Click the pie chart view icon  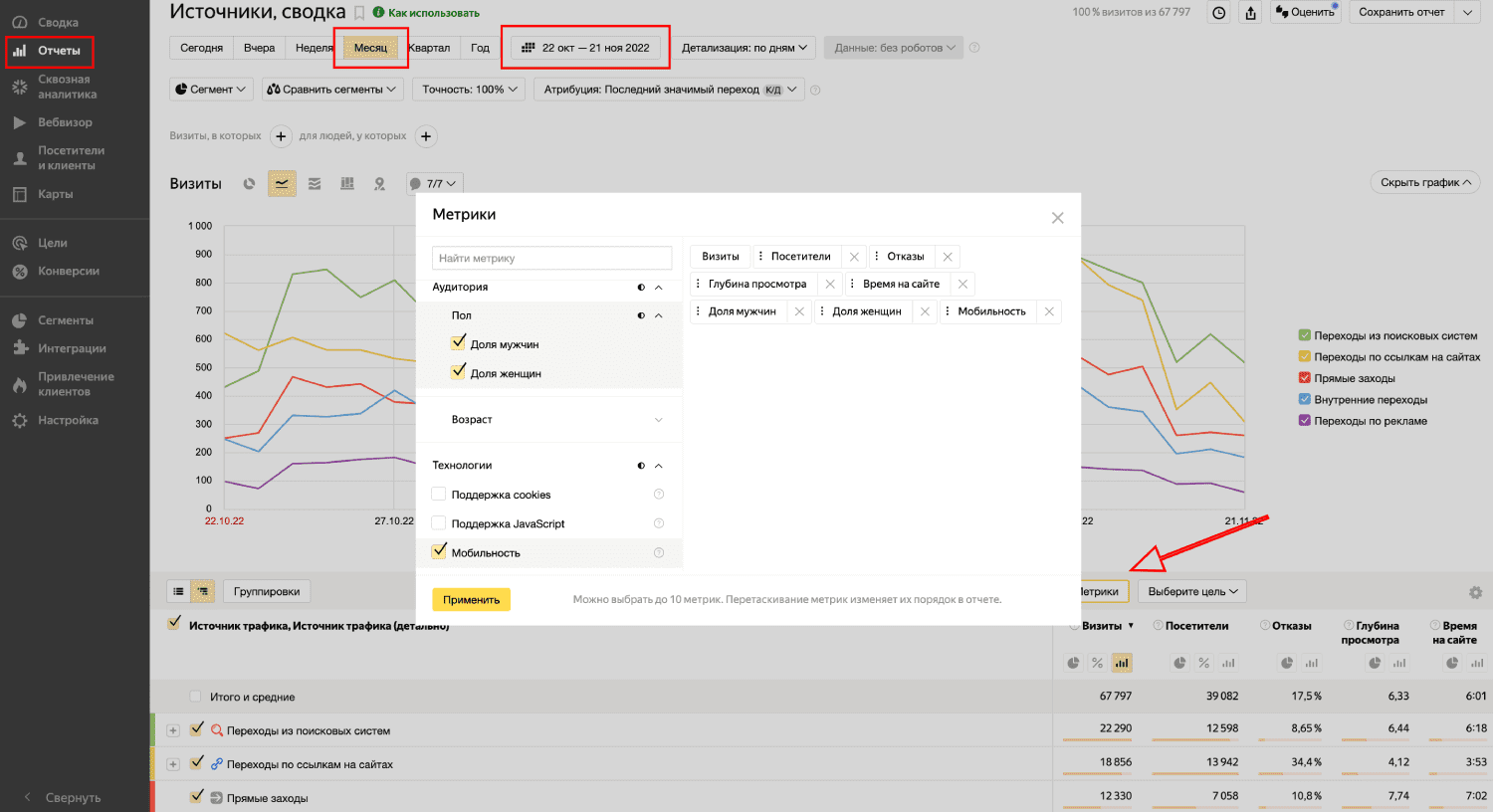tap(249, 184)
